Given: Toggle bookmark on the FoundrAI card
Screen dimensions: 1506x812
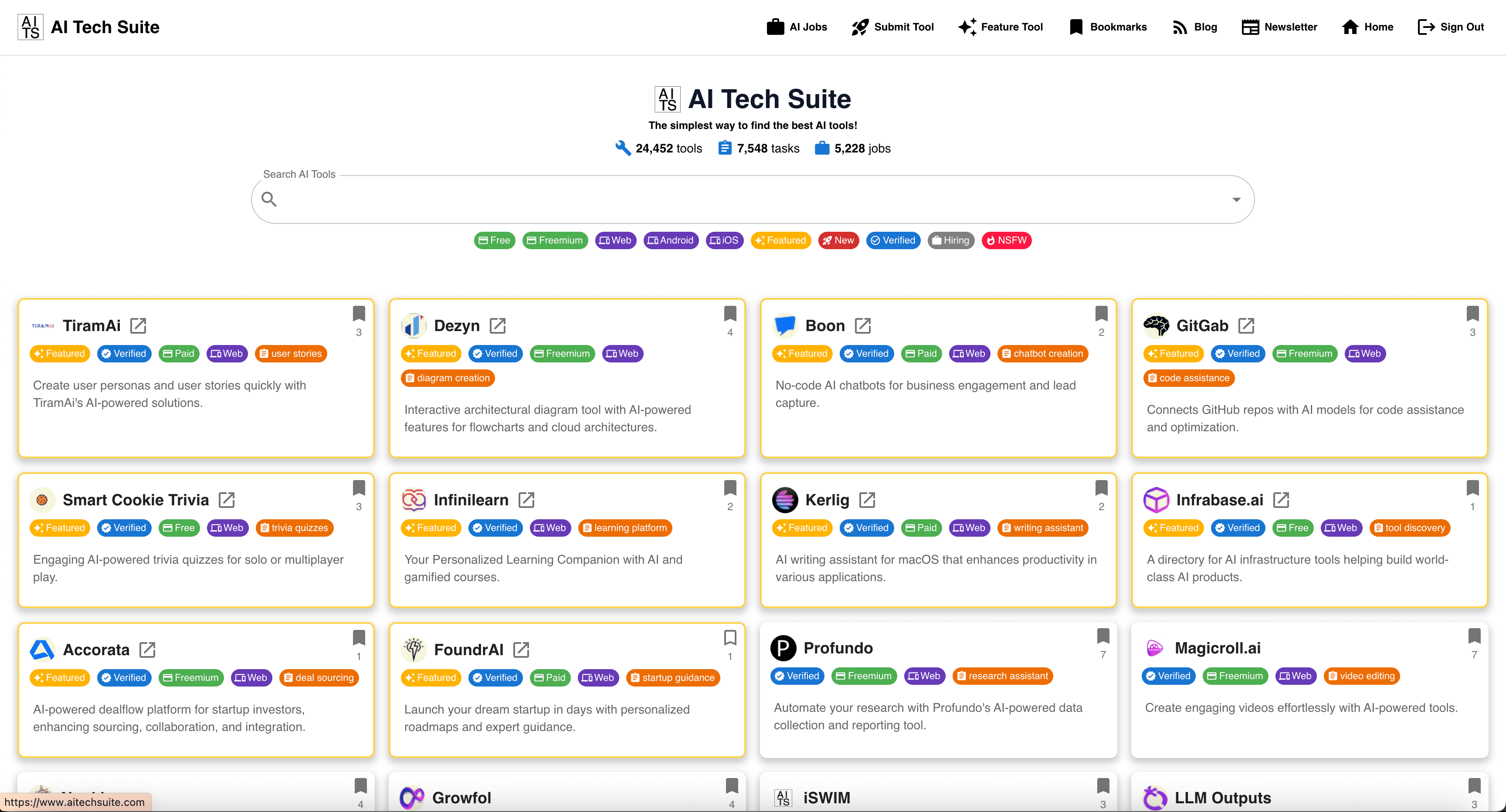Looking at the screenshot, I should point(730,638).
